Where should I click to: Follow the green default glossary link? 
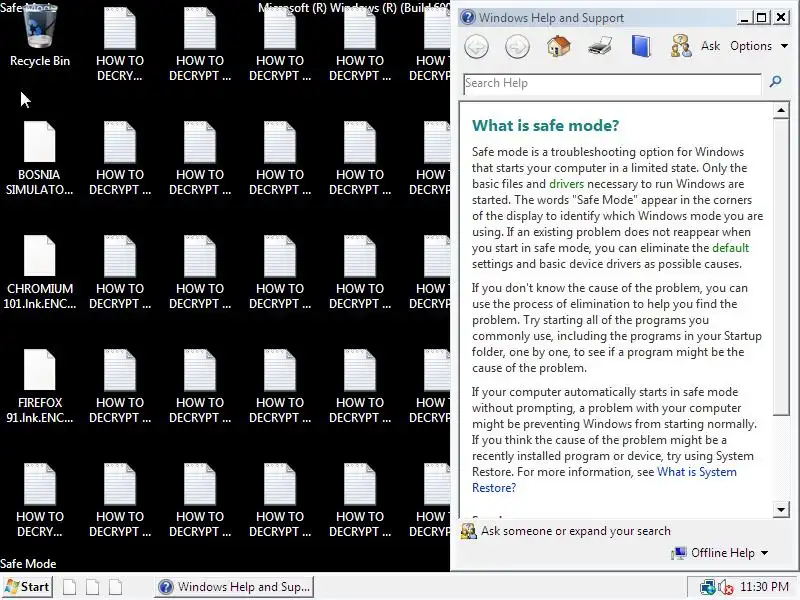(730, 248)
